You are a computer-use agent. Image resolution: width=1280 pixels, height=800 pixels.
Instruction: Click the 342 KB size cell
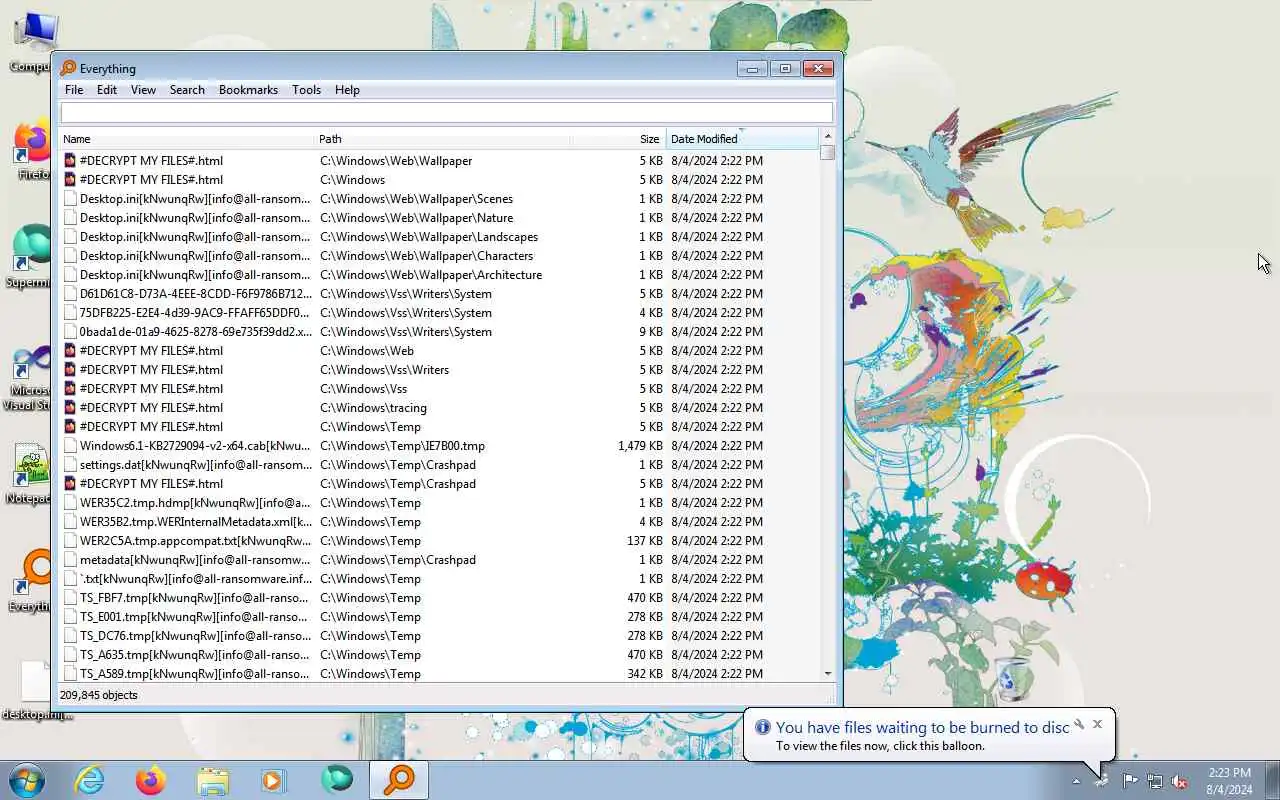click(x=645, y=673)
